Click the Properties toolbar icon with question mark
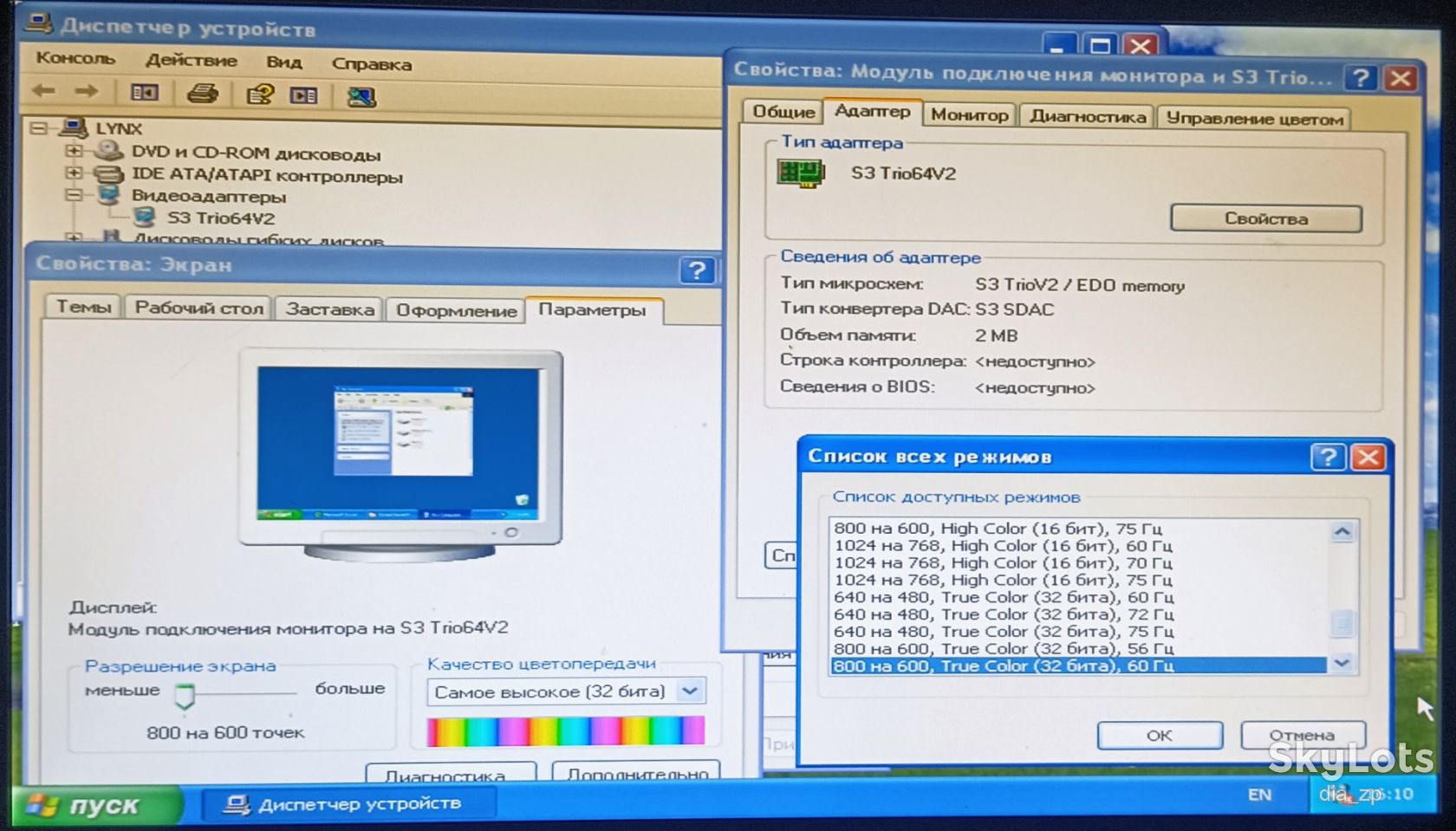 pos(260,94)
